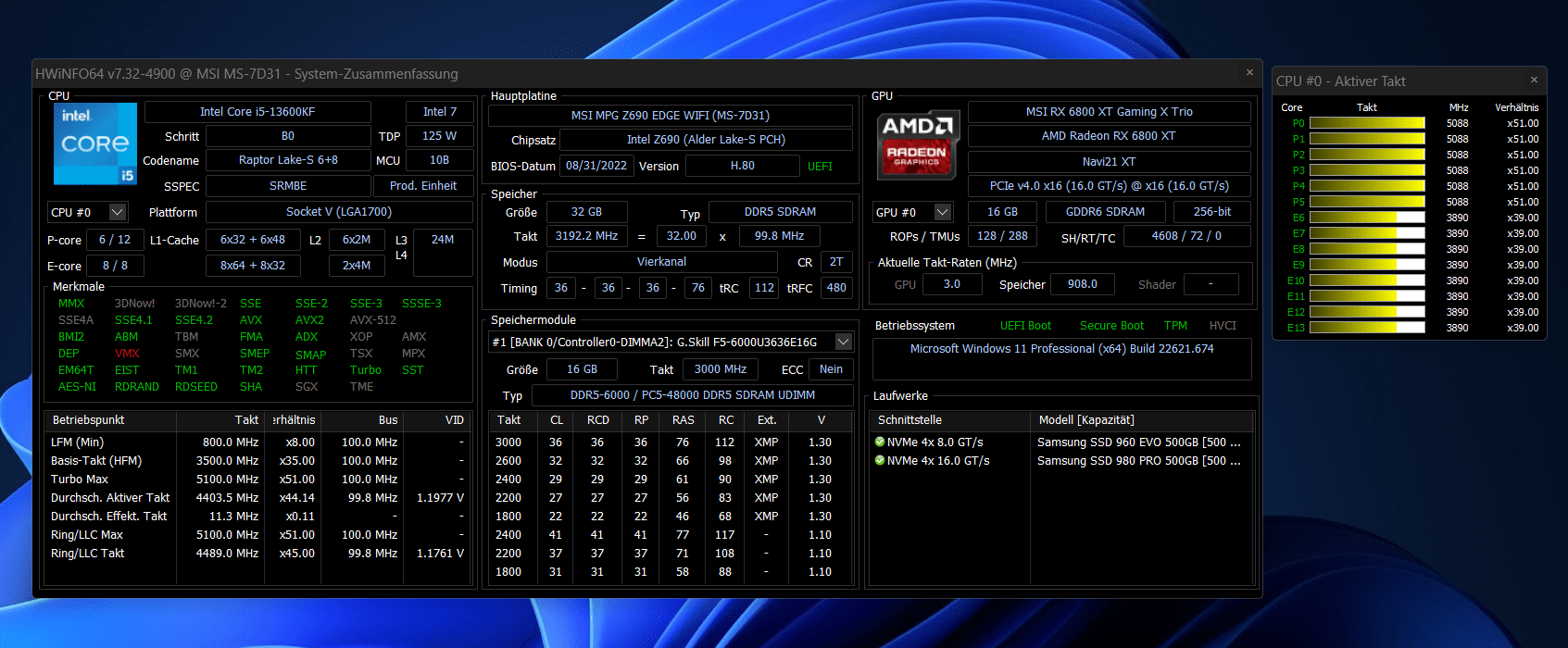1568x648 pixels.
Task: Click the Microsoft Windows 11 Professional build text
Action: point(1062,349)
